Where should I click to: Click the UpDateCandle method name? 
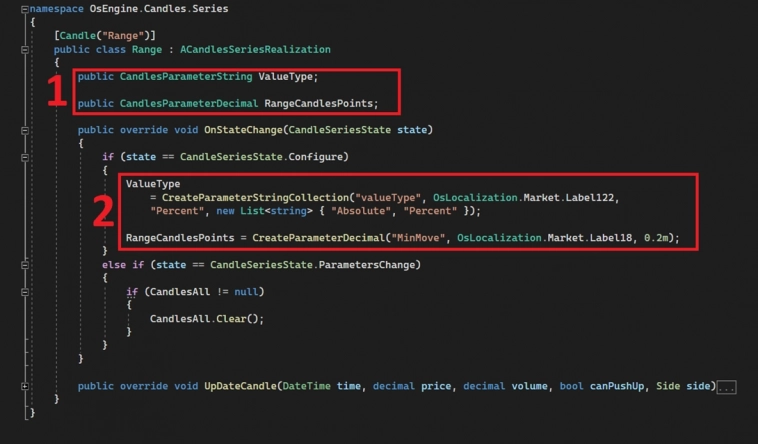pos(240,386)
